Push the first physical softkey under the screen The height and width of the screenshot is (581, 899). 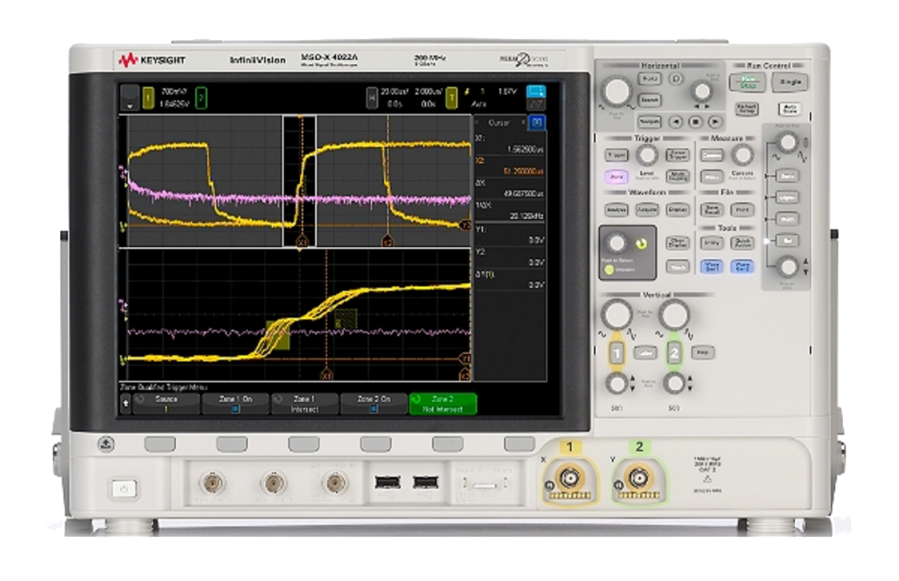coord(160,443)
